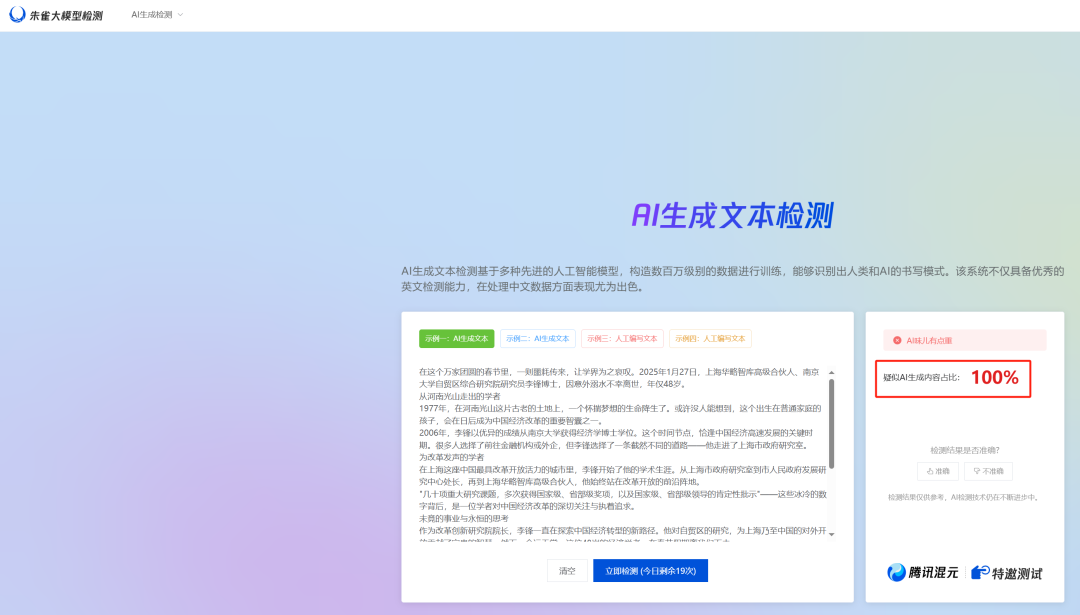The image size is (1080, 615).
Task: Click the text area scroll up arrow
Action: coord(830,371)
